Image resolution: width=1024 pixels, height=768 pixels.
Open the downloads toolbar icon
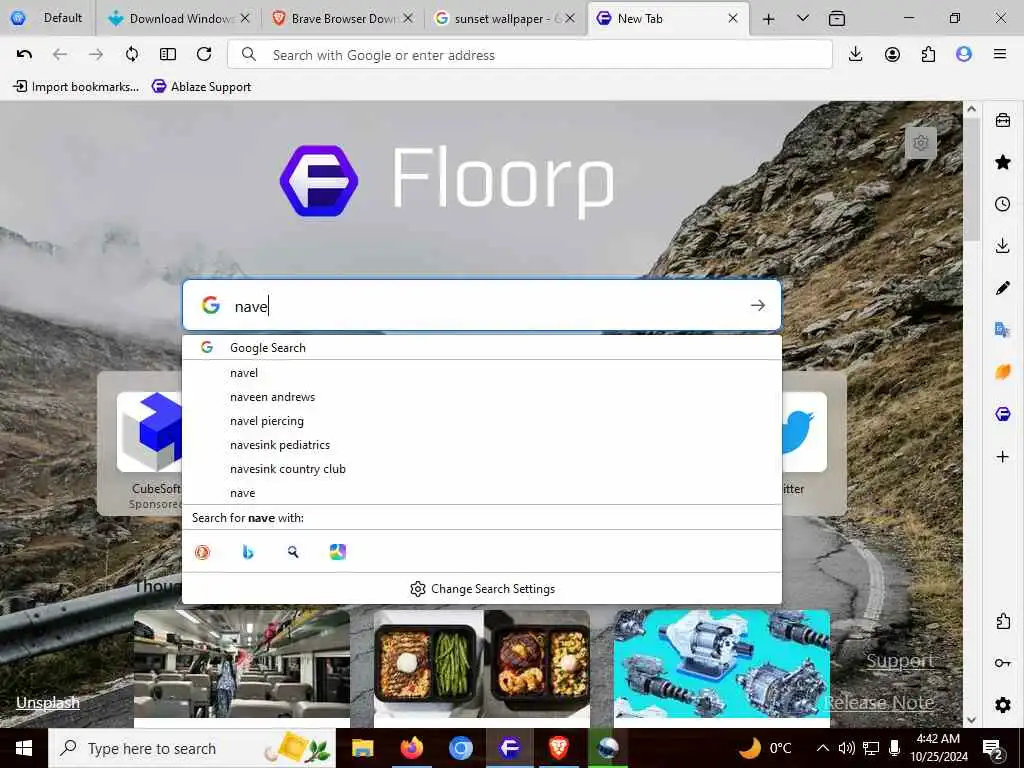(x=856, y=54)
